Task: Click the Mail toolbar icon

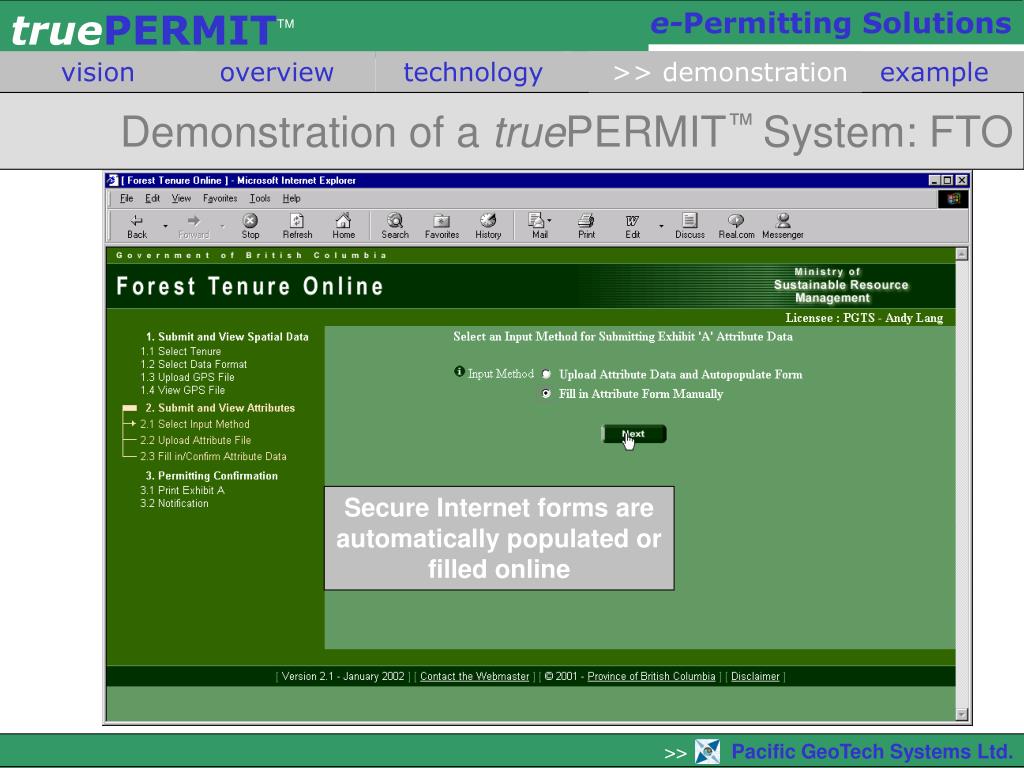Action: (538, 226)
